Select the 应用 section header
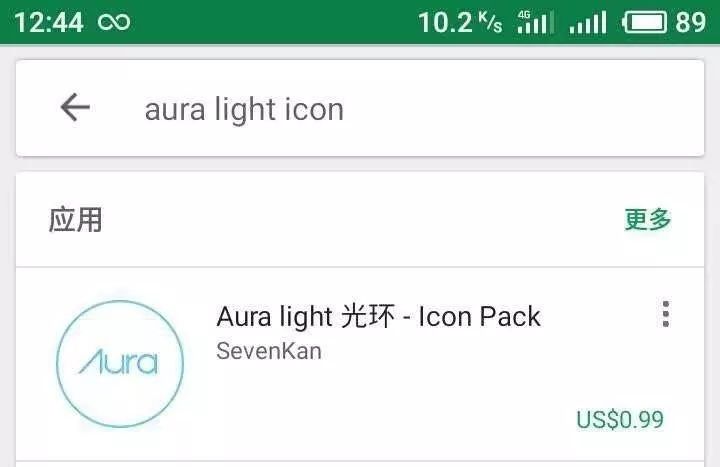The image size is (720, 467). pyautogui.click(x=76, y=219)
